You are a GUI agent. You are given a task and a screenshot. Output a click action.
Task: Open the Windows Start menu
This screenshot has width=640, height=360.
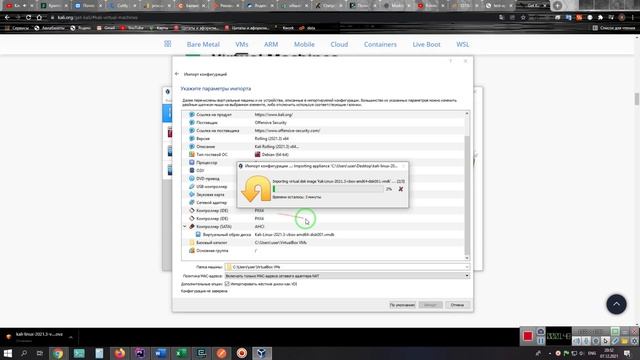[x=8, y=353]
